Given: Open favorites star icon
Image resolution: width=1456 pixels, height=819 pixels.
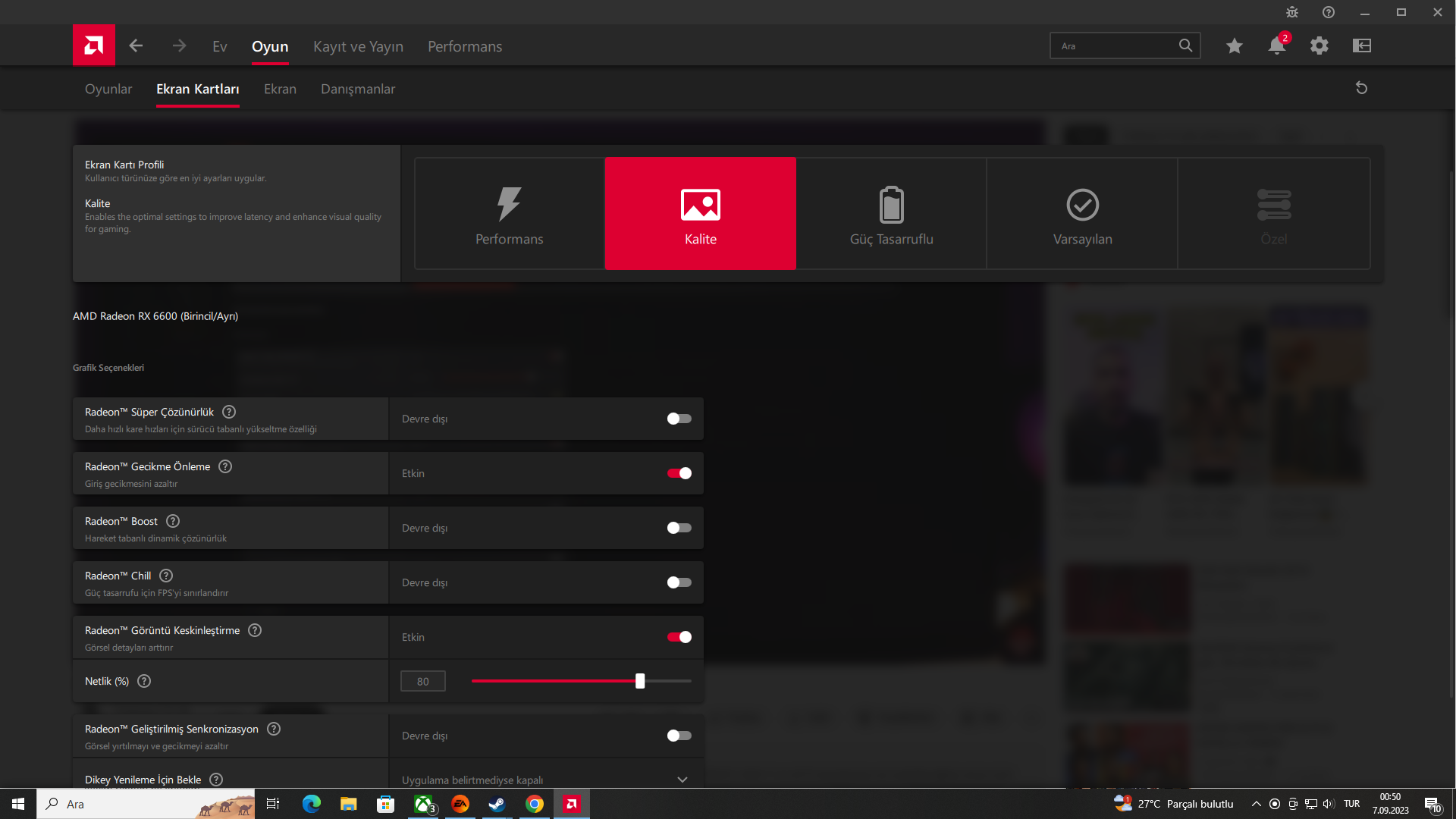Looking at the screenshot, I should click(1235, 45).
